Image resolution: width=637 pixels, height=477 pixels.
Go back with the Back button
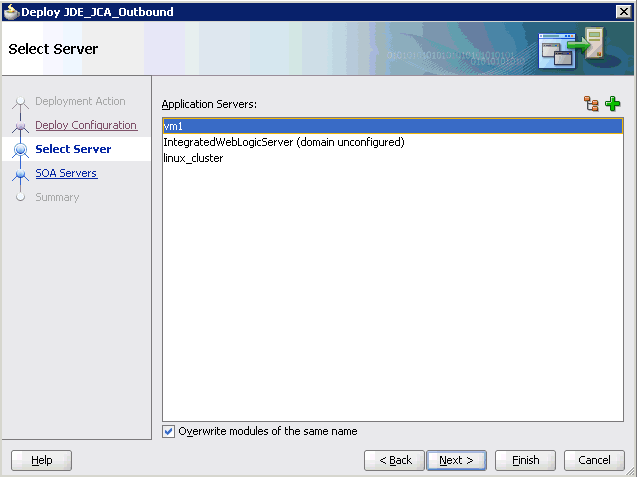pyautogui.click(x=394, y=460)
